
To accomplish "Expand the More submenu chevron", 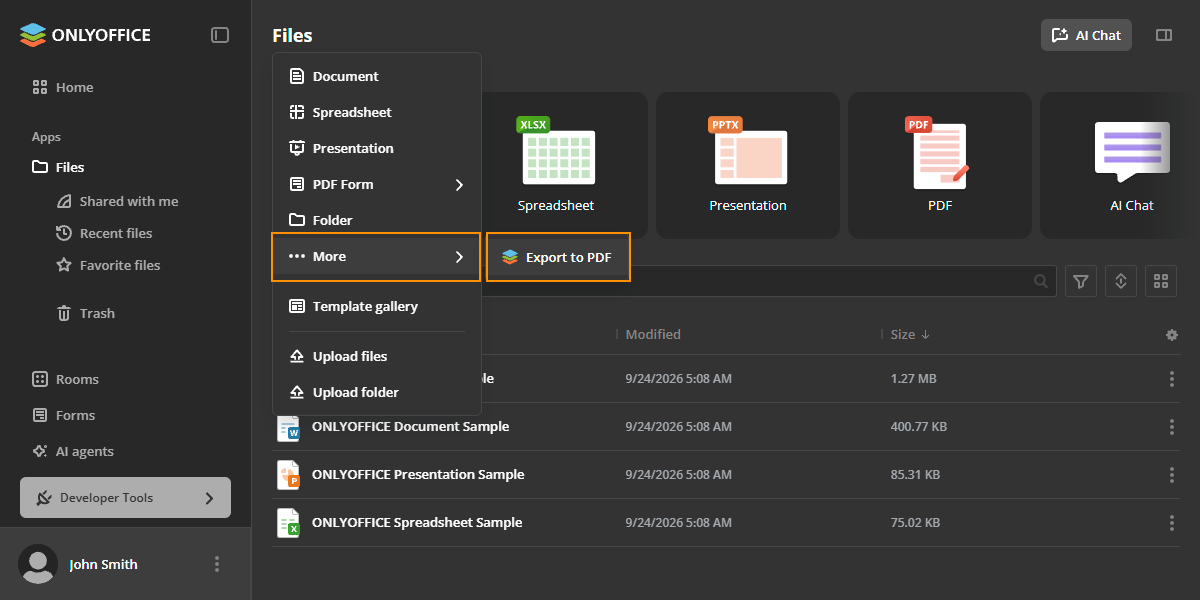I will coord(459,256).
